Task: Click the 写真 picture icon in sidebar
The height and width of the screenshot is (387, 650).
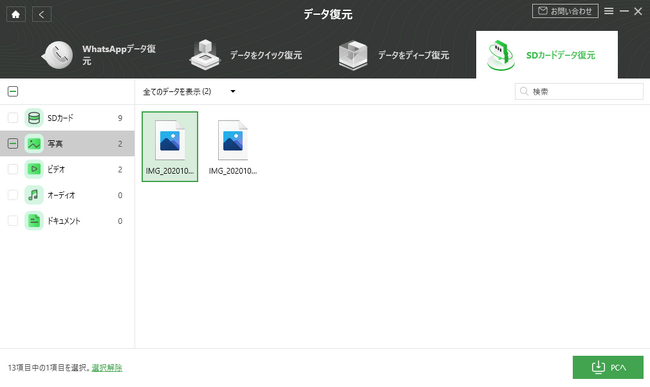Action: pos(34,144)
